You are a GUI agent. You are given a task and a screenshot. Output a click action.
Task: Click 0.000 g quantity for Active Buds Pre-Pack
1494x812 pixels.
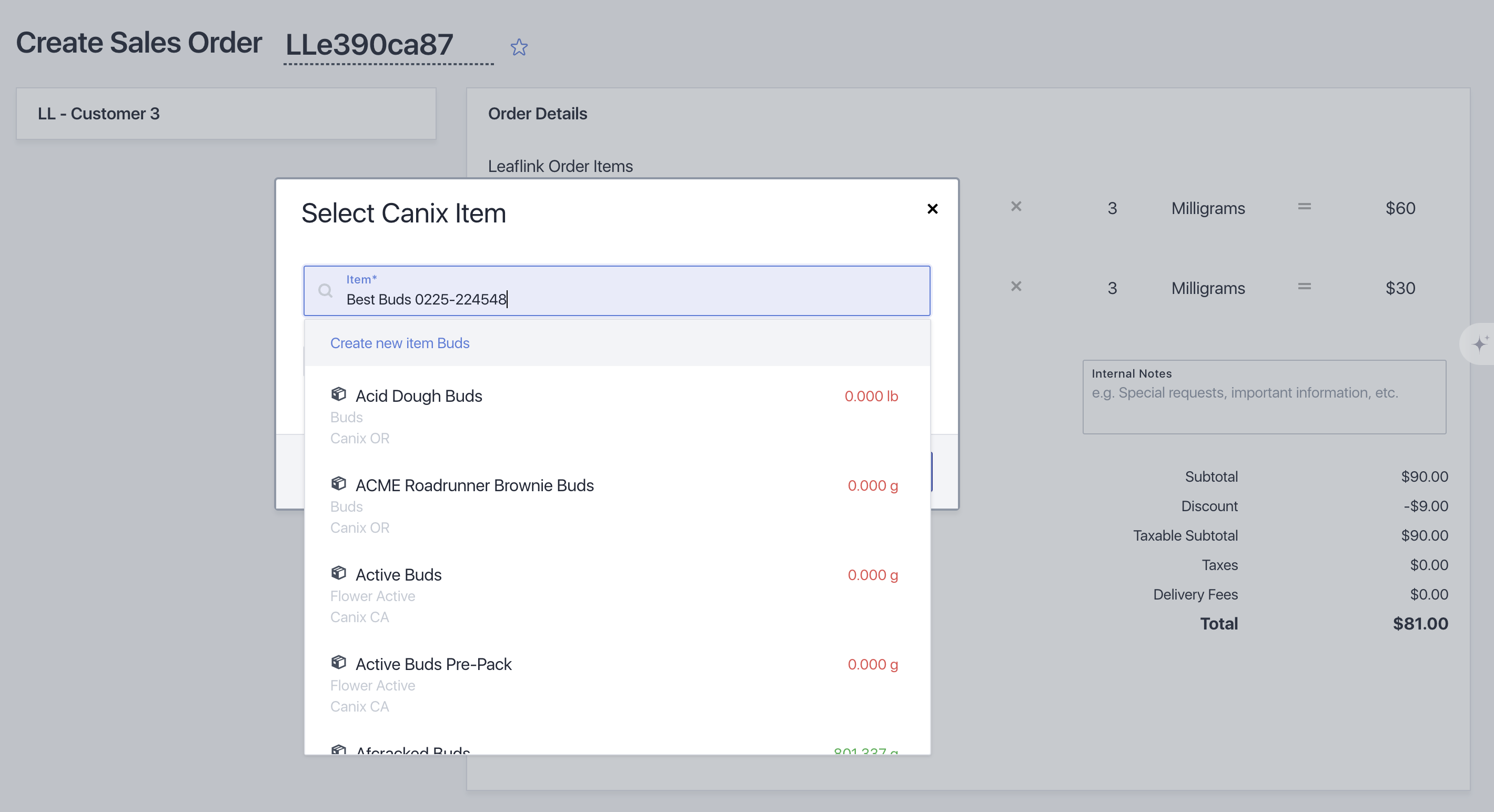coord(873,664)
